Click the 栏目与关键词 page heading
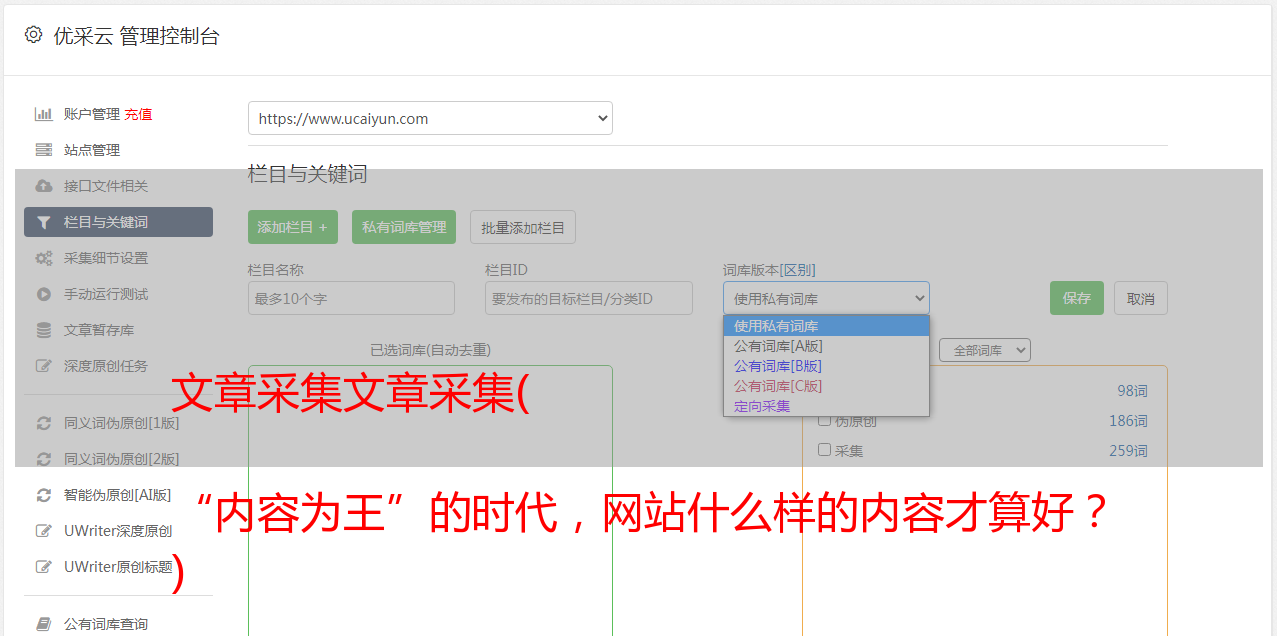The width and height of the screenshot is (1277, 636). coord(308,174)
